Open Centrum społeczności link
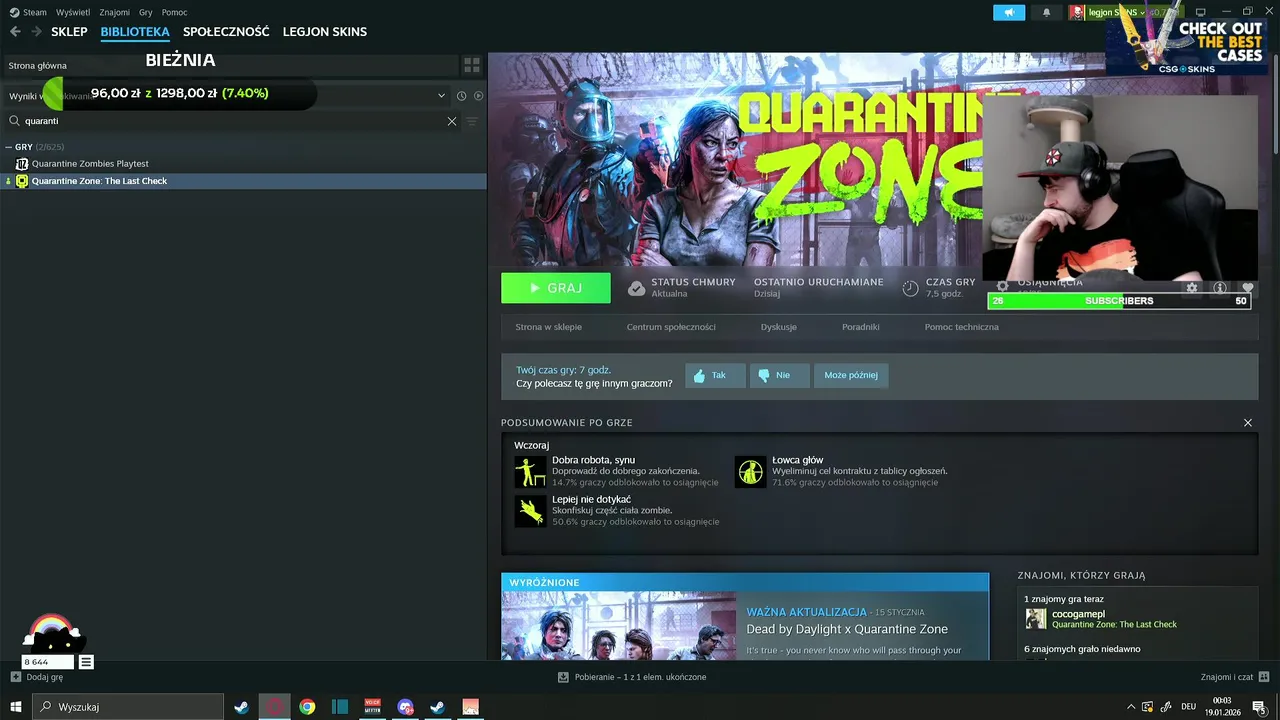 coord(671,327)
